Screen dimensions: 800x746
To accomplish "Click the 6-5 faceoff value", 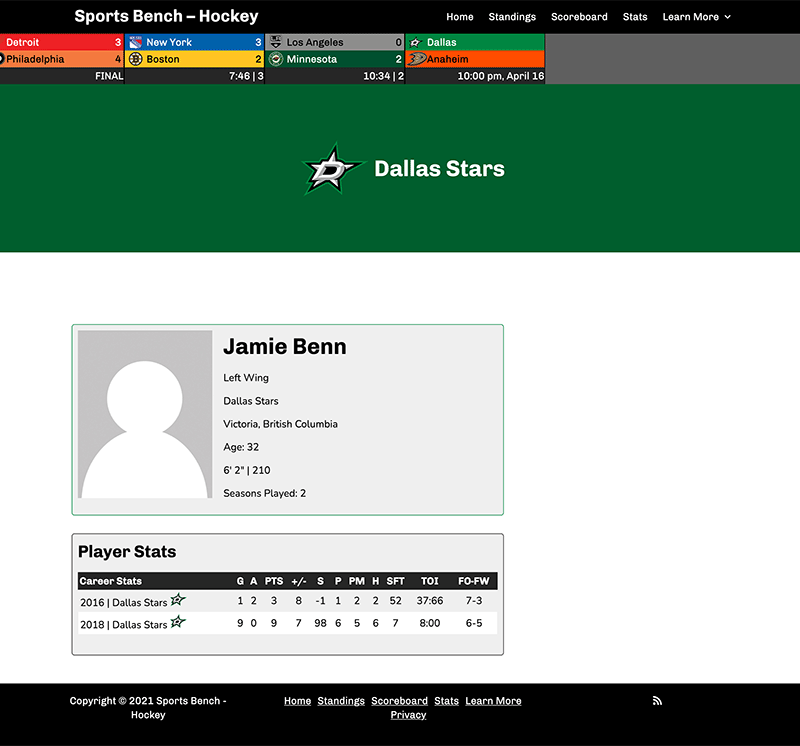I will (474, 623).
